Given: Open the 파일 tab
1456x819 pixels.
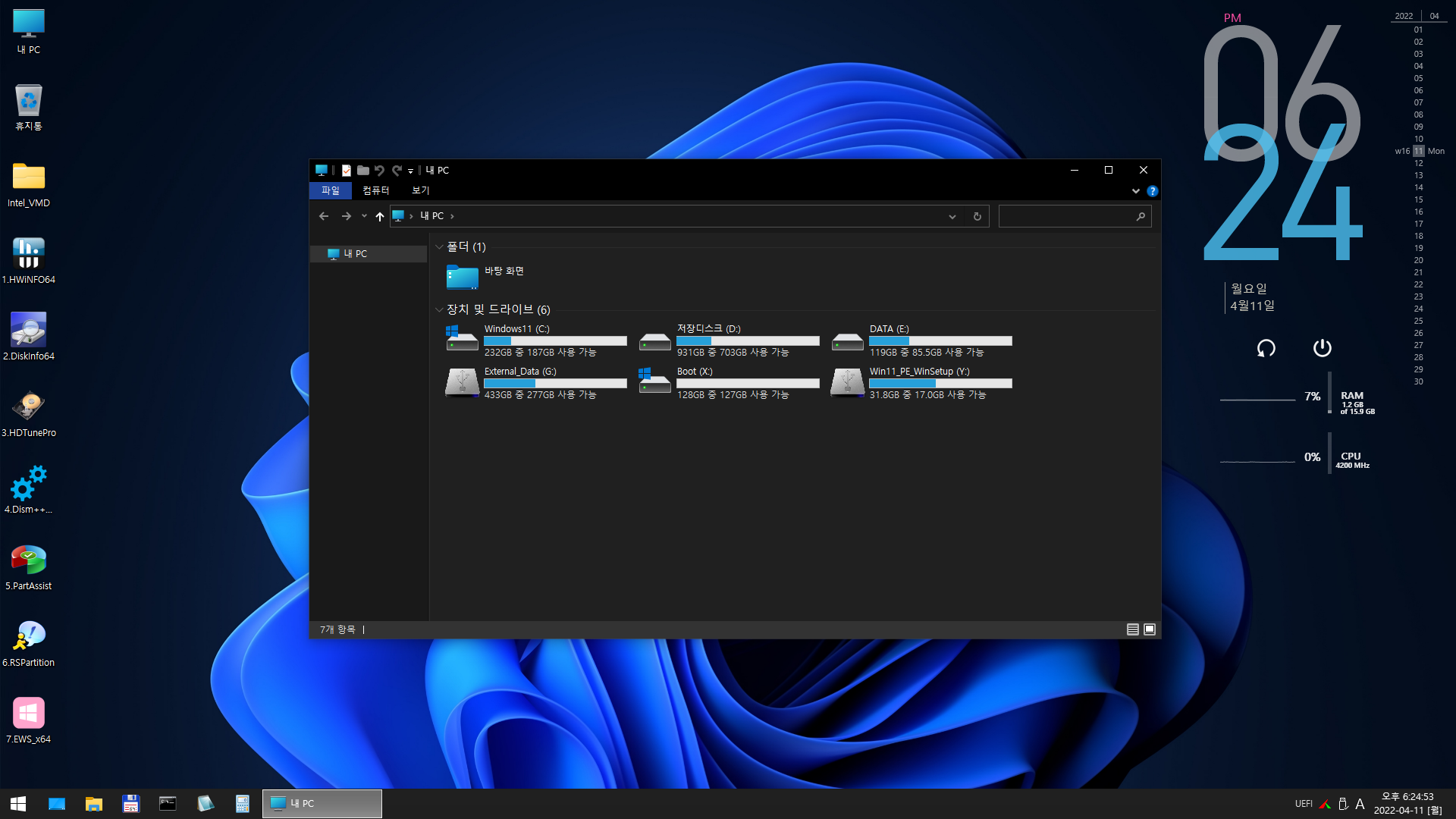Looking at the screenshot, I should click(331, 191).
